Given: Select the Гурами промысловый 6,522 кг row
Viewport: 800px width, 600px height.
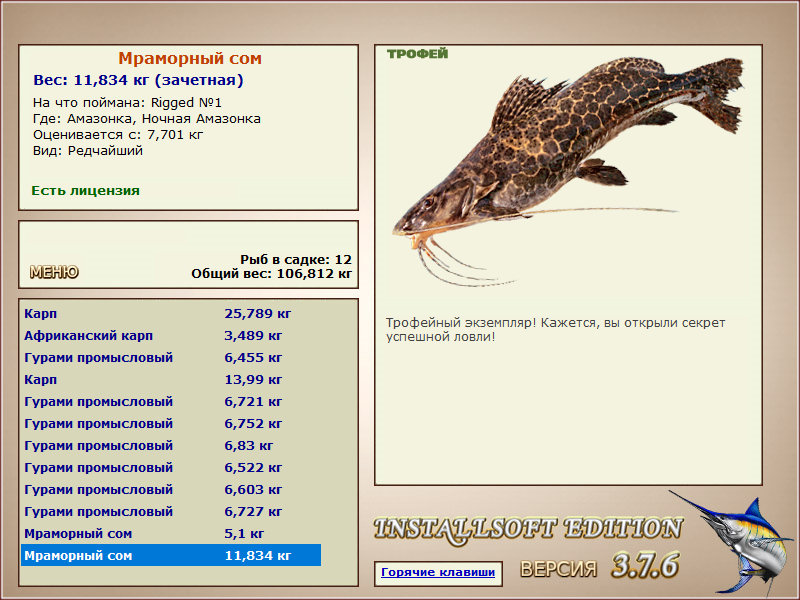Looking at the screenshot, I should click(x=171, y=467).
